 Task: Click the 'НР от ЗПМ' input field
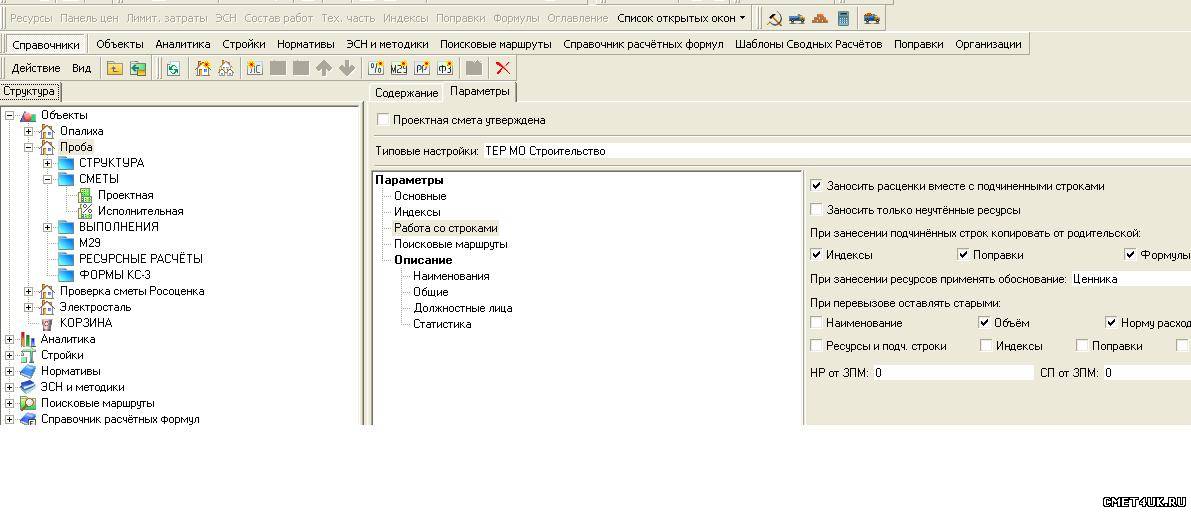point(952,373)
